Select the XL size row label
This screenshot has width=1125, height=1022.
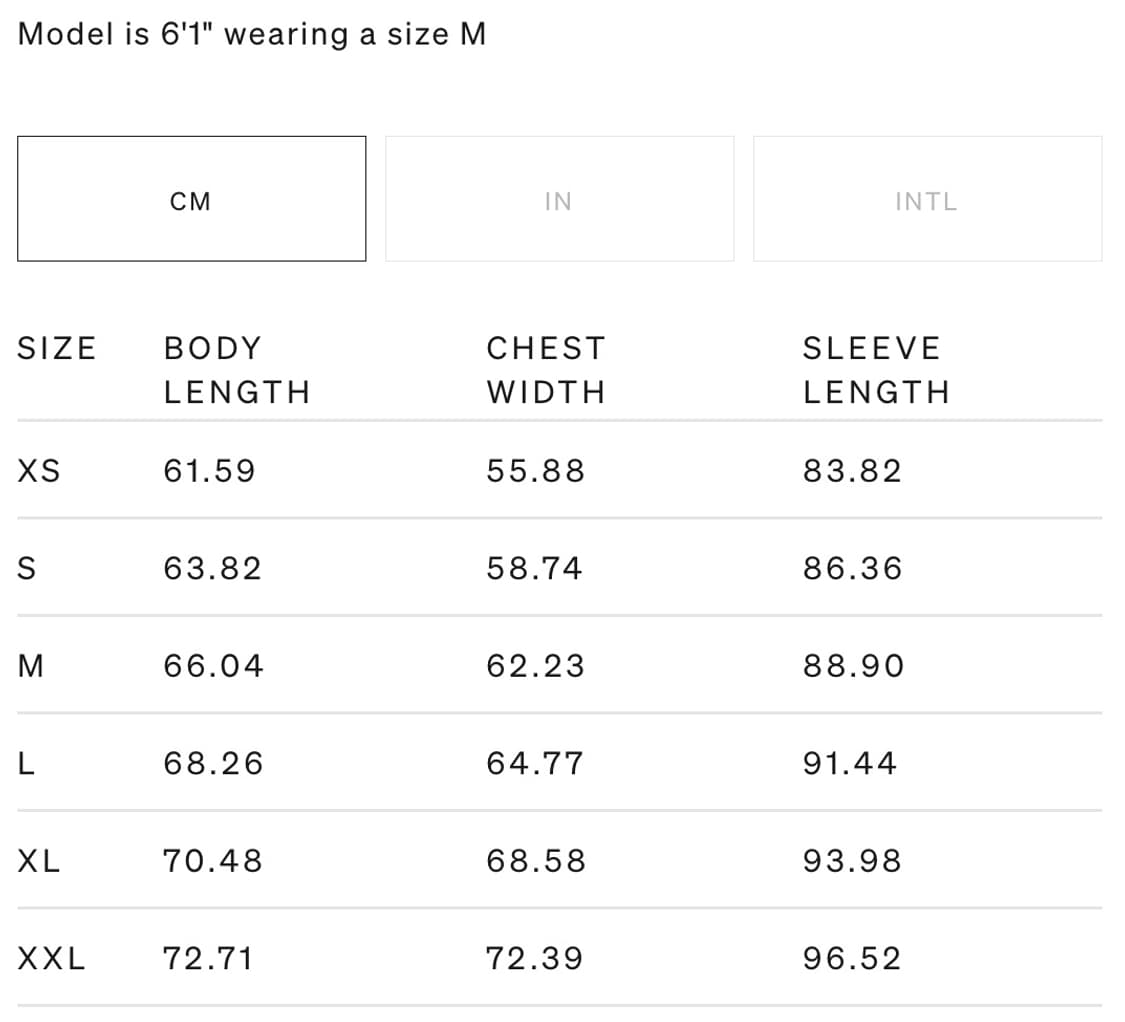tap(39, 861)
